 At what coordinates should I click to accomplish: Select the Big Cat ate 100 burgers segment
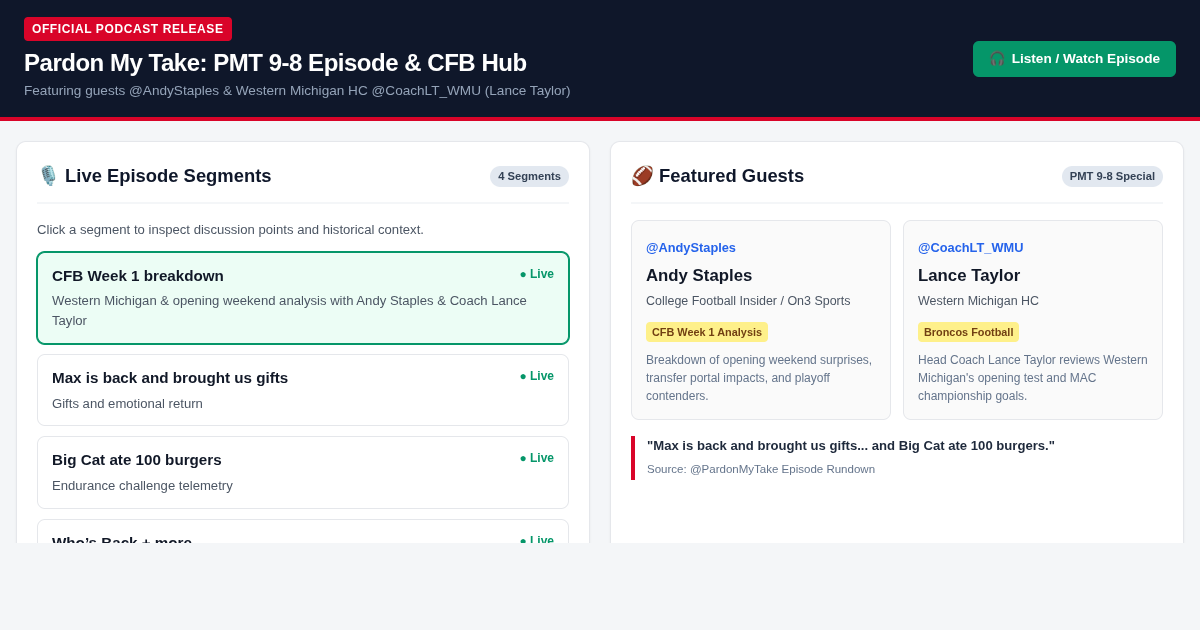pos(303,472)
